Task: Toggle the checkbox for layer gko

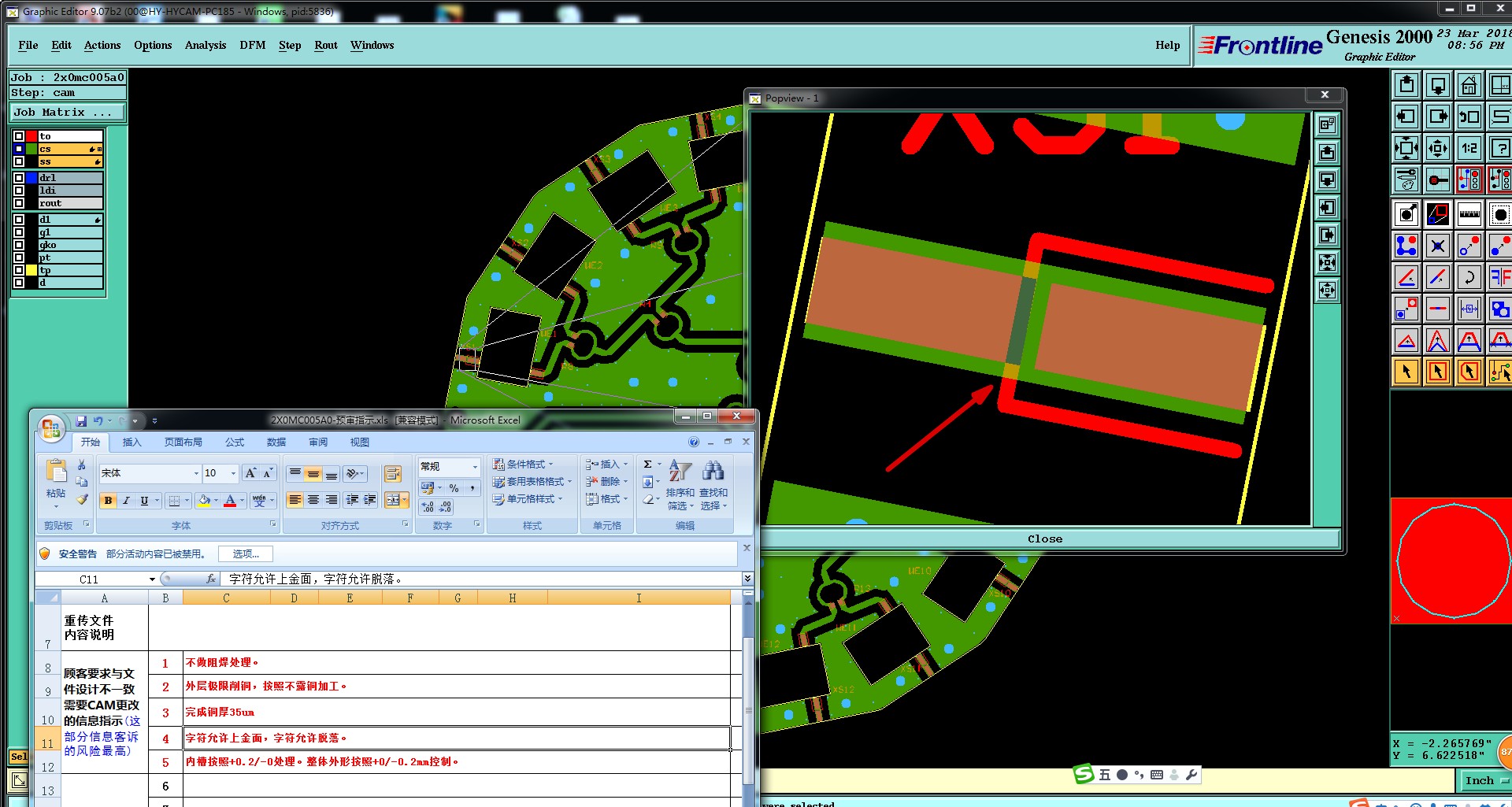Action: click(19, 245)
